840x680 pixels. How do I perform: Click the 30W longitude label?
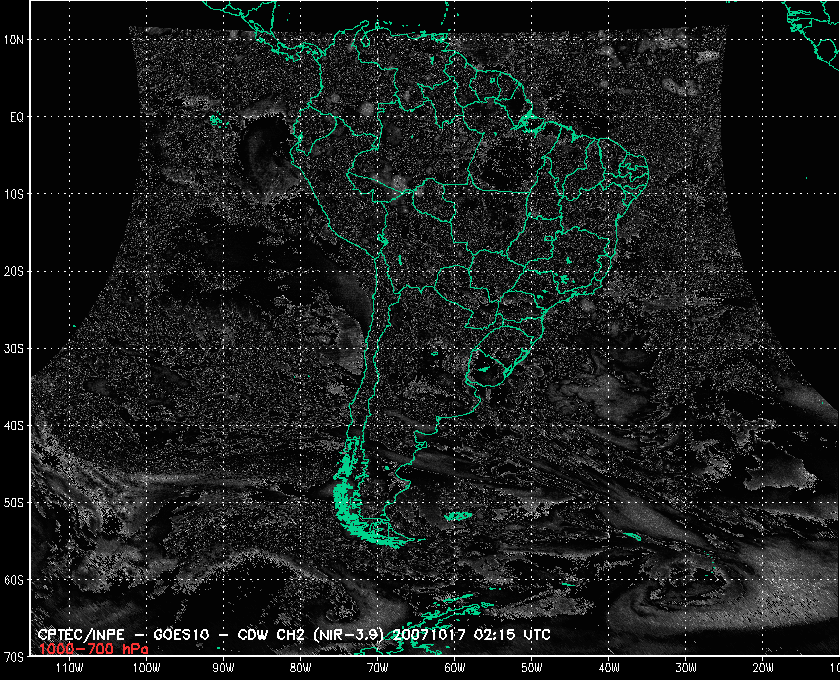[x=686, y=668]
